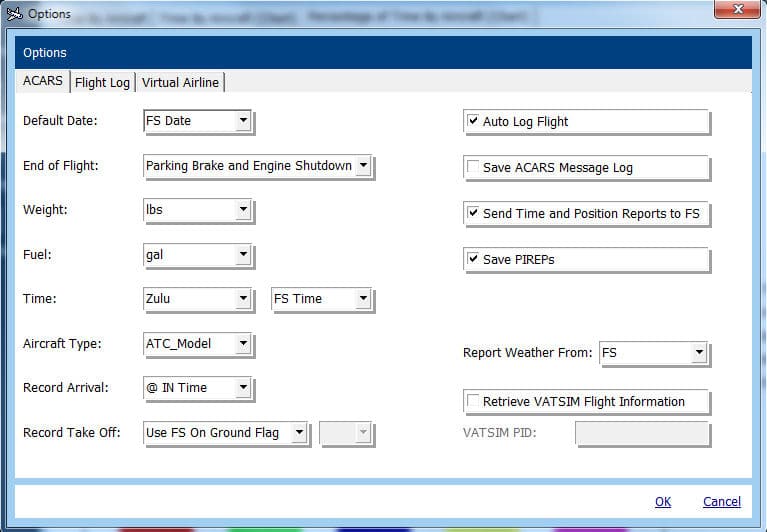
Task: Change the Fuel unit dropdown
Action: coord(243,256)
